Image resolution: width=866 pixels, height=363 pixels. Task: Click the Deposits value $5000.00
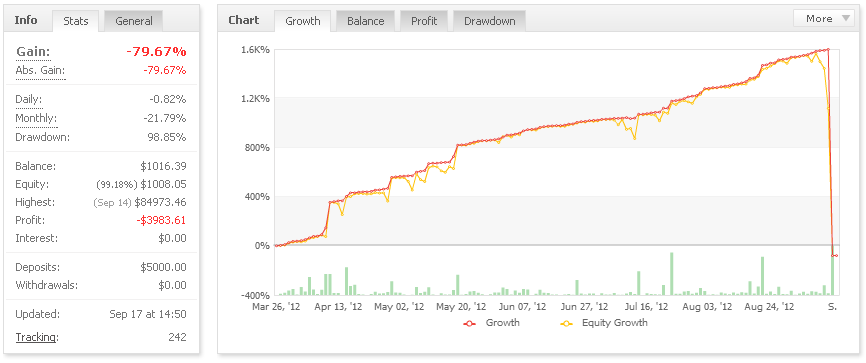[x=163, y=268]
